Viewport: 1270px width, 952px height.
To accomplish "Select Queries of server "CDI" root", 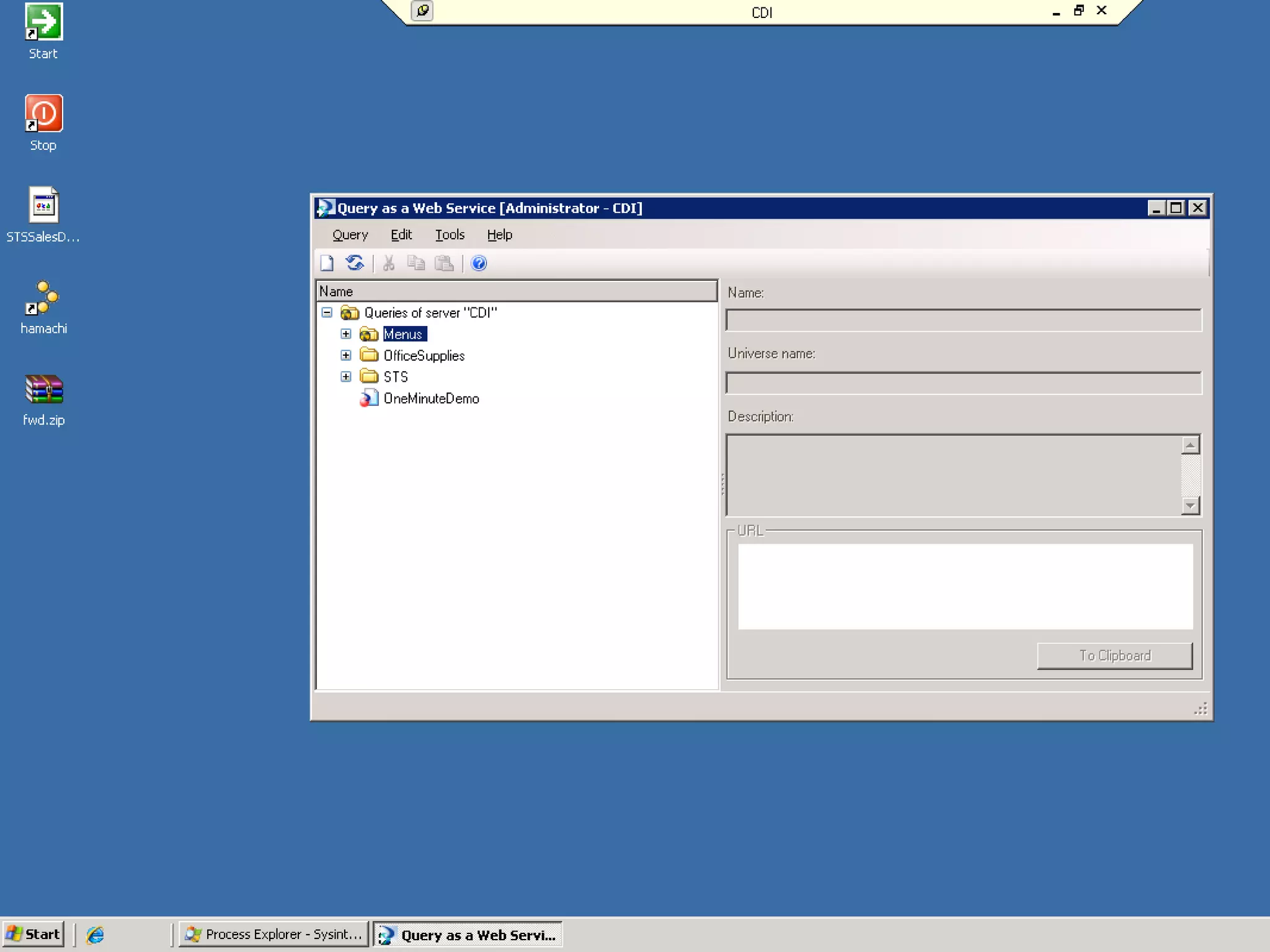I will pos(430,312).
